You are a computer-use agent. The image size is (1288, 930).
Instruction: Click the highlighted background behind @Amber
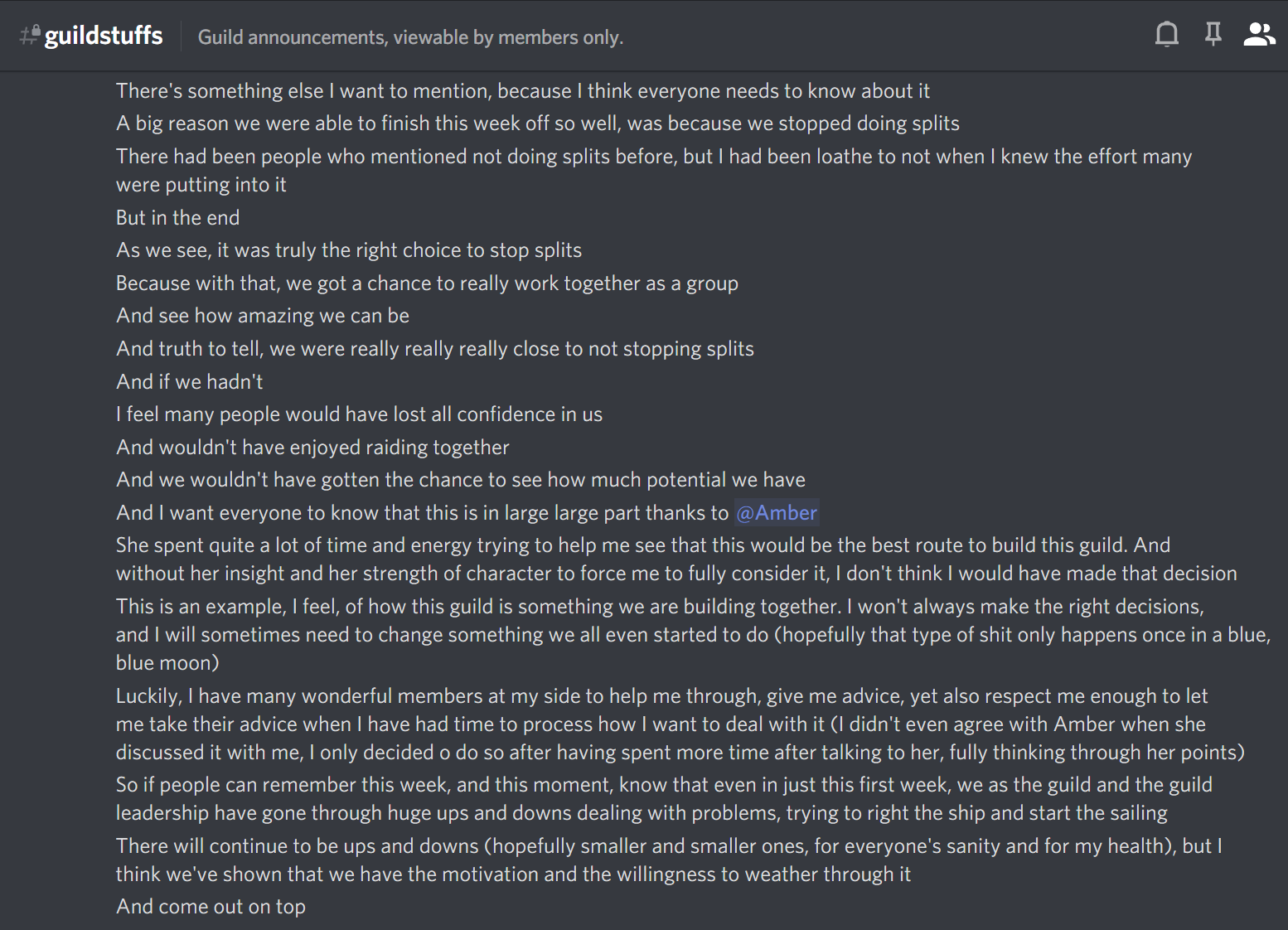[x=777, y=512]
